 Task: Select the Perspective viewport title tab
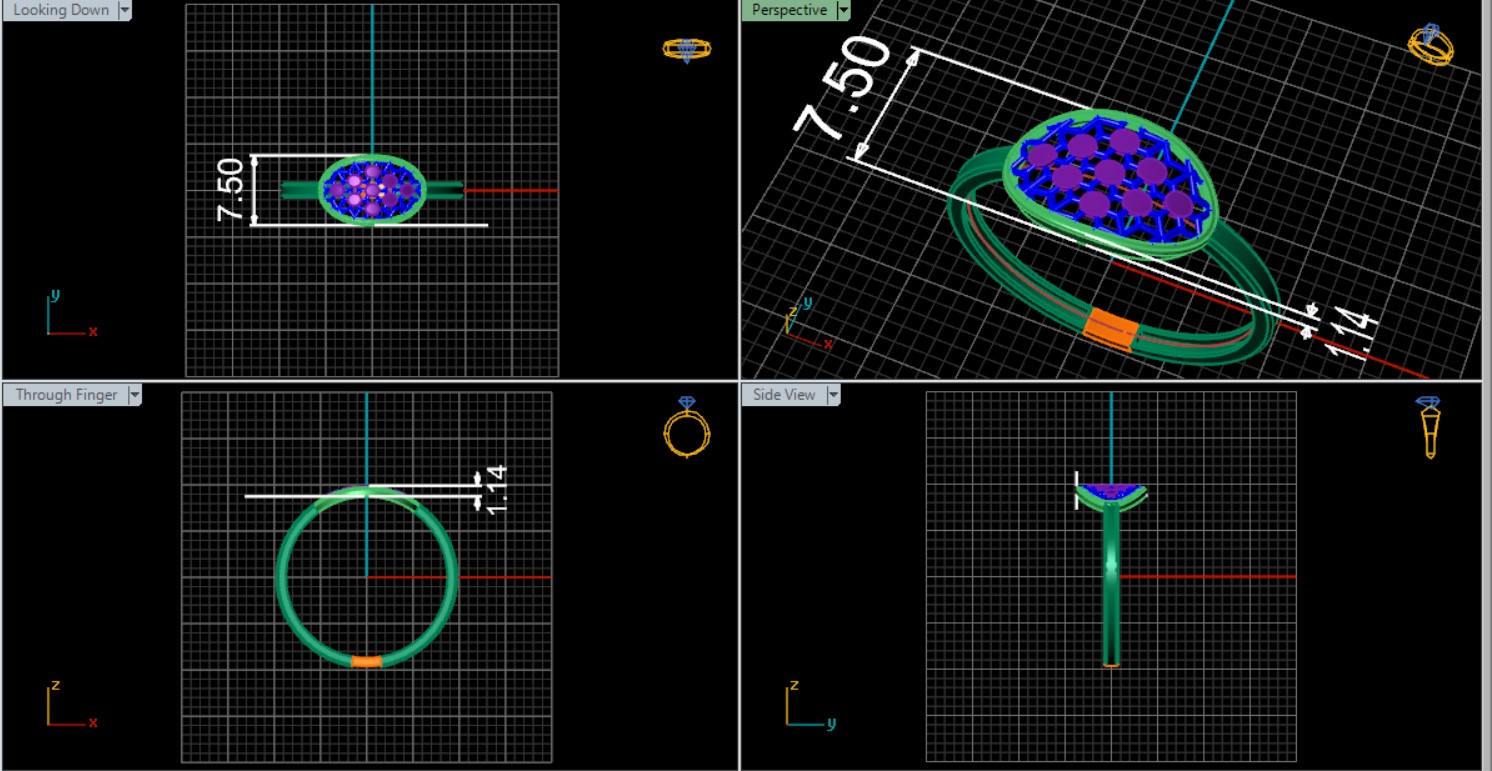(789, 10)
